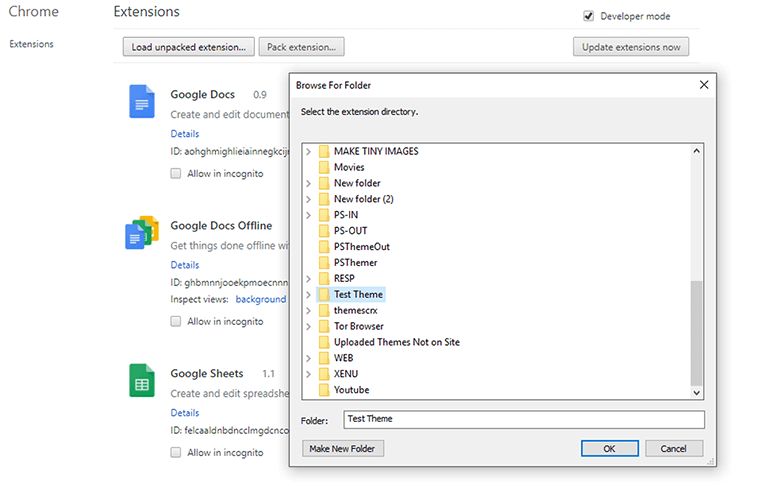
Task: Open Details link for Google Docs
Action: coord(185,134)
